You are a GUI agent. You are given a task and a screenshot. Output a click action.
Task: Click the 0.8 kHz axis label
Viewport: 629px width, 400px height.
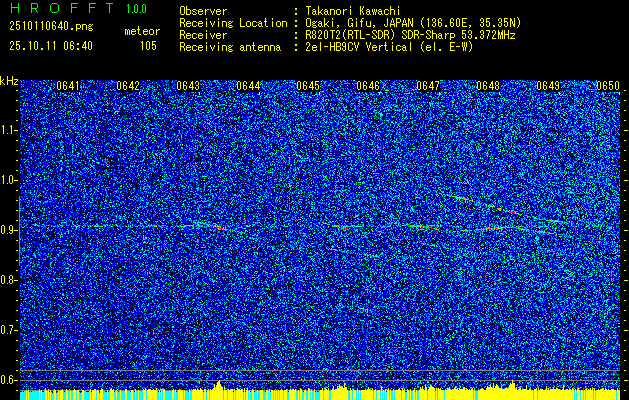(x=9, y=280)
